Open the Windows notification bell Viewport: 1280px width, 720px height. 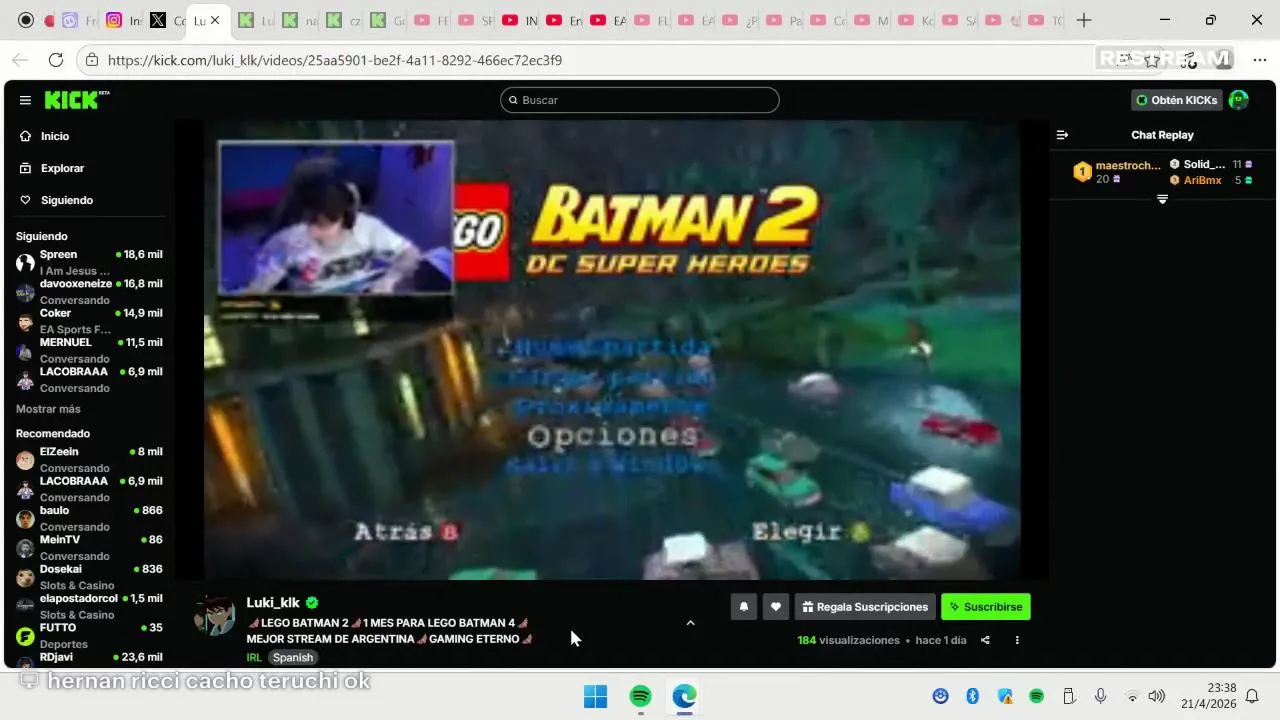point(1252,696)
